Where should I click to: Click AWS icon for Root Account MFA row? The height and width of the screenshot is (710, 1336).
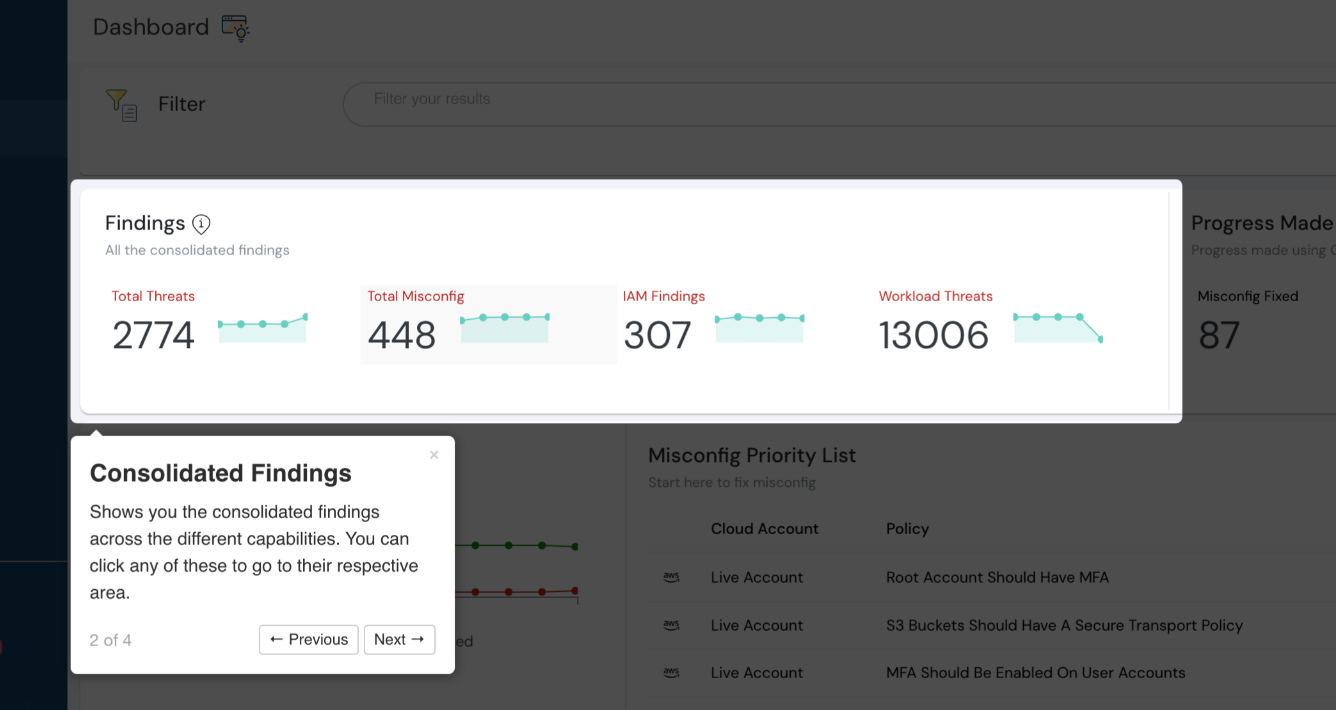coord(671,577)
